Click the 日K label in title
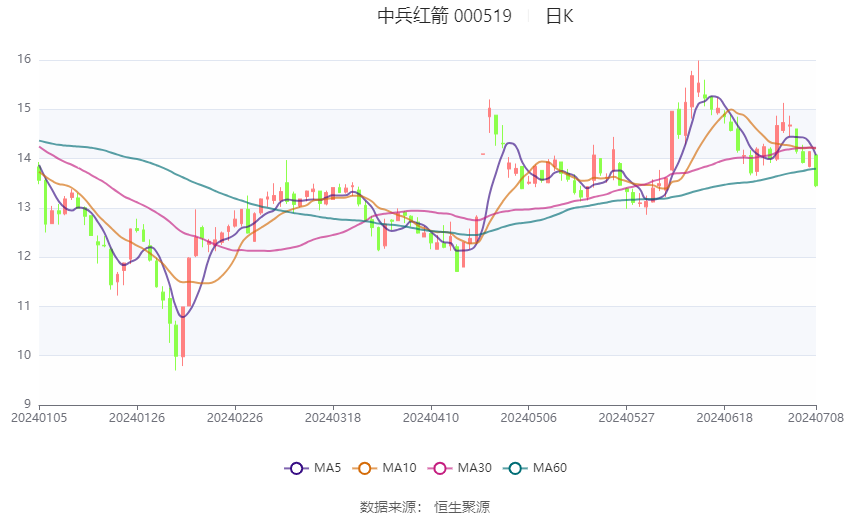Image resolution: width=850 pixels, height=517 pixels. point(559,16)
